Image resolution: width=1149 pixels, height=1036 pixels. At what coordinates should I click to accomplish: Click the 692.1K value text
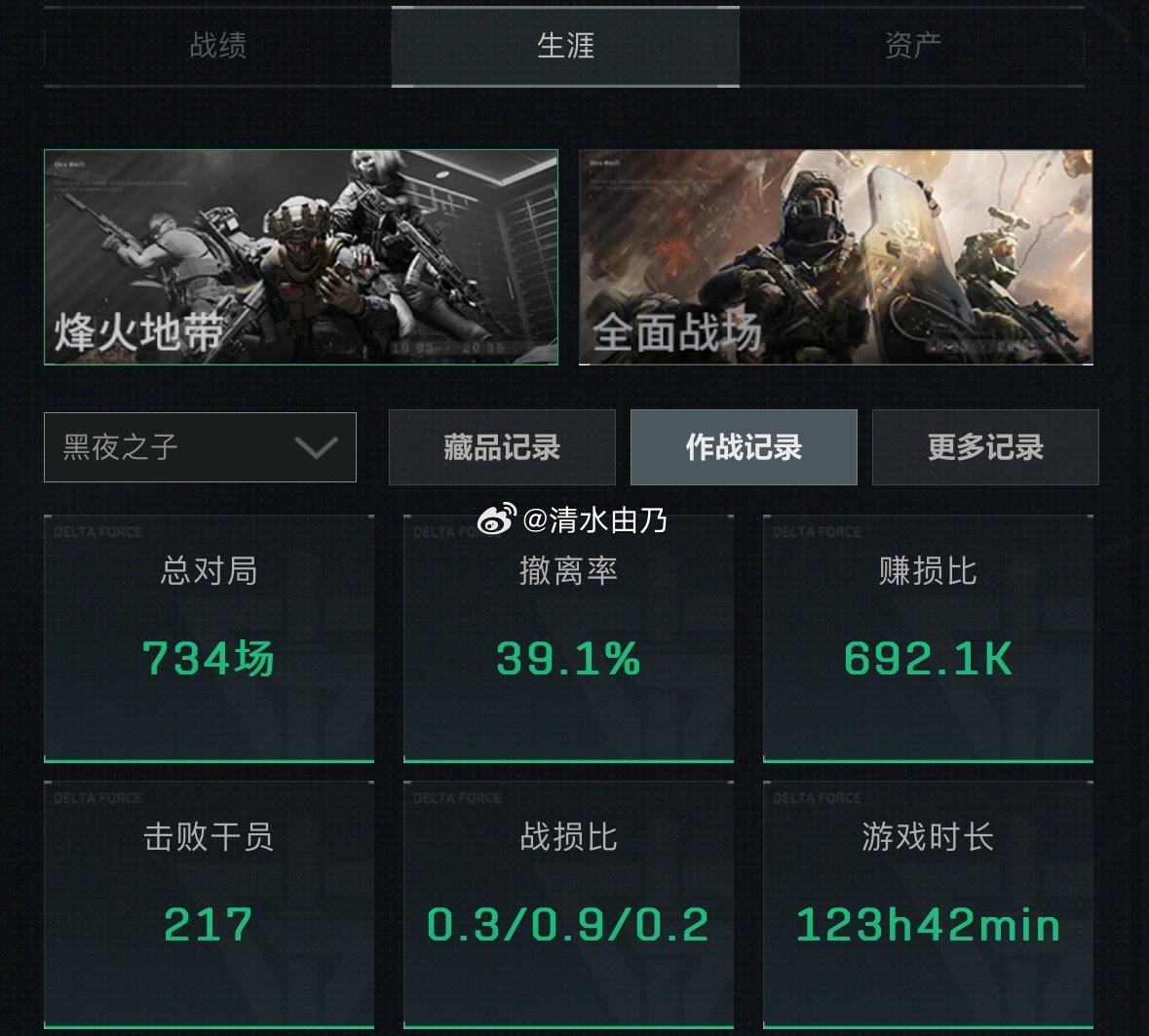point(929,658)
